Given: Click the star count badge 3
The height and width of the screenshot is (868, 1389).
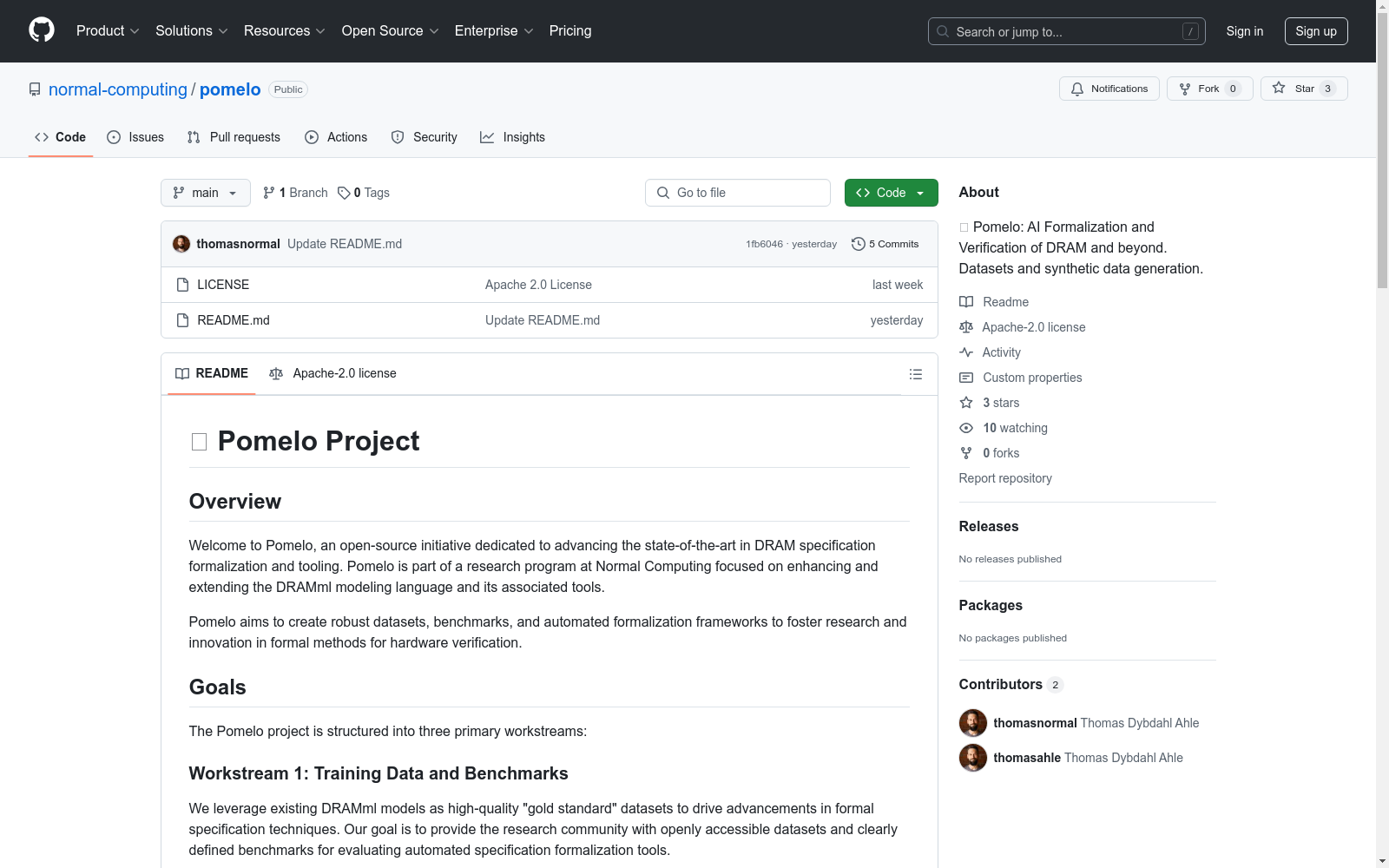Looking at the screenshot, I should pyautogui.click(x=1327, y=89).
